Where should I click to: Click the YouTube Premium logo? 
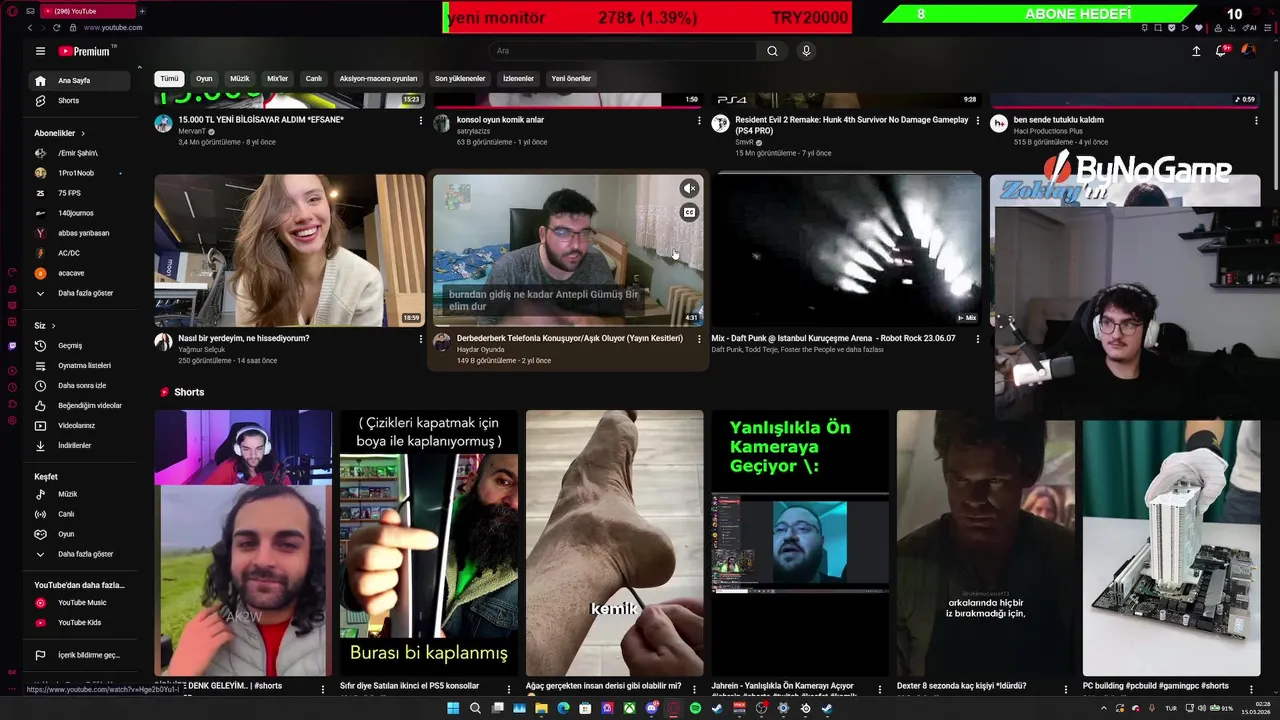tap(84, 51)
